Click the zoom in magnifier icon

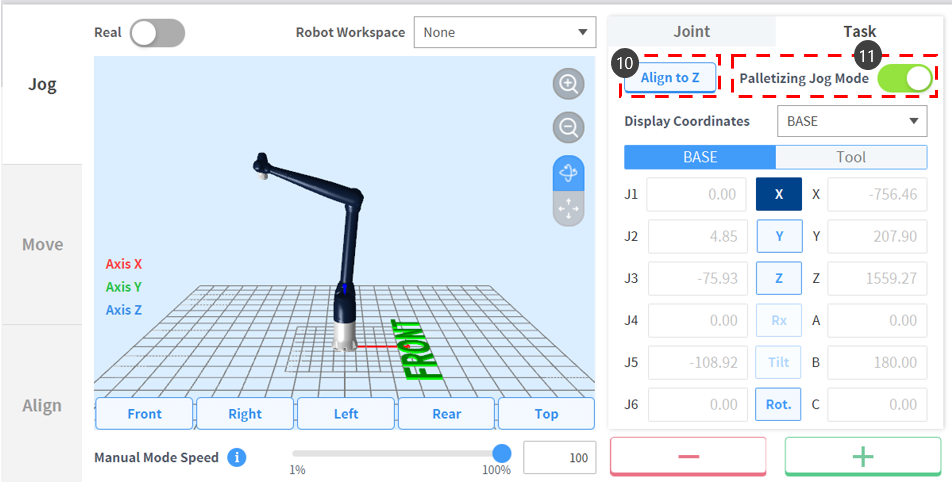coord(569,85)
